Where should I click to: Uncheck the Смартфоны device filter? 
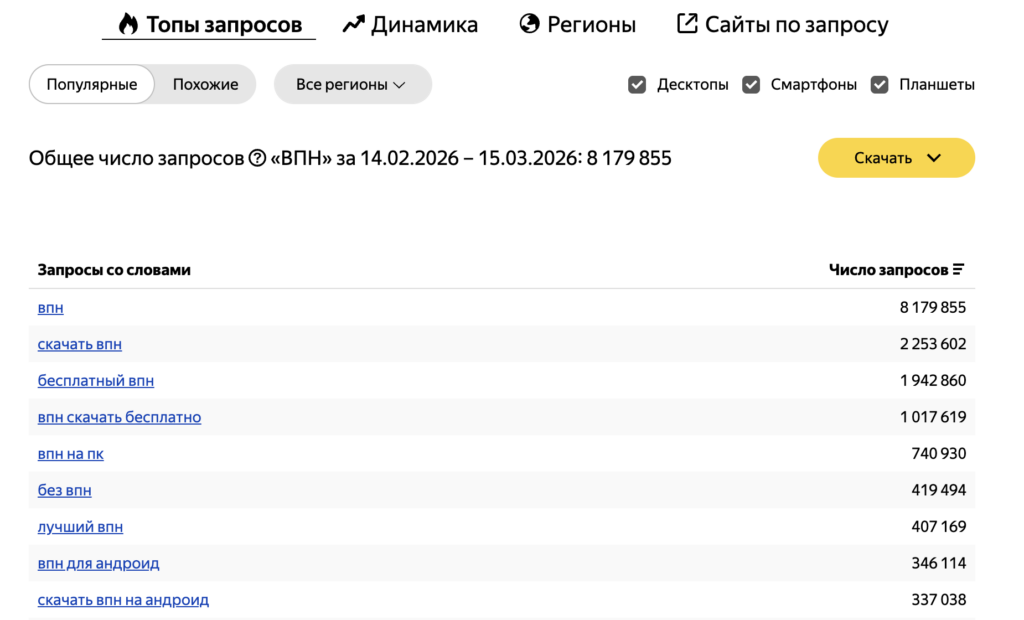click(751, 85)
